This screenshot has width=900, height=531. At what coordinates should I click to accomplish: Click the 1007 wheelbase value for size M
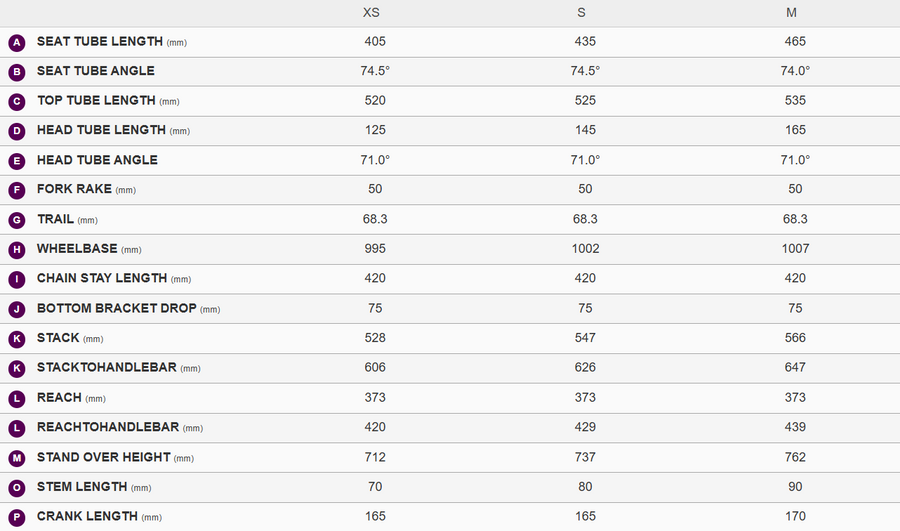(x=795, y=249)
